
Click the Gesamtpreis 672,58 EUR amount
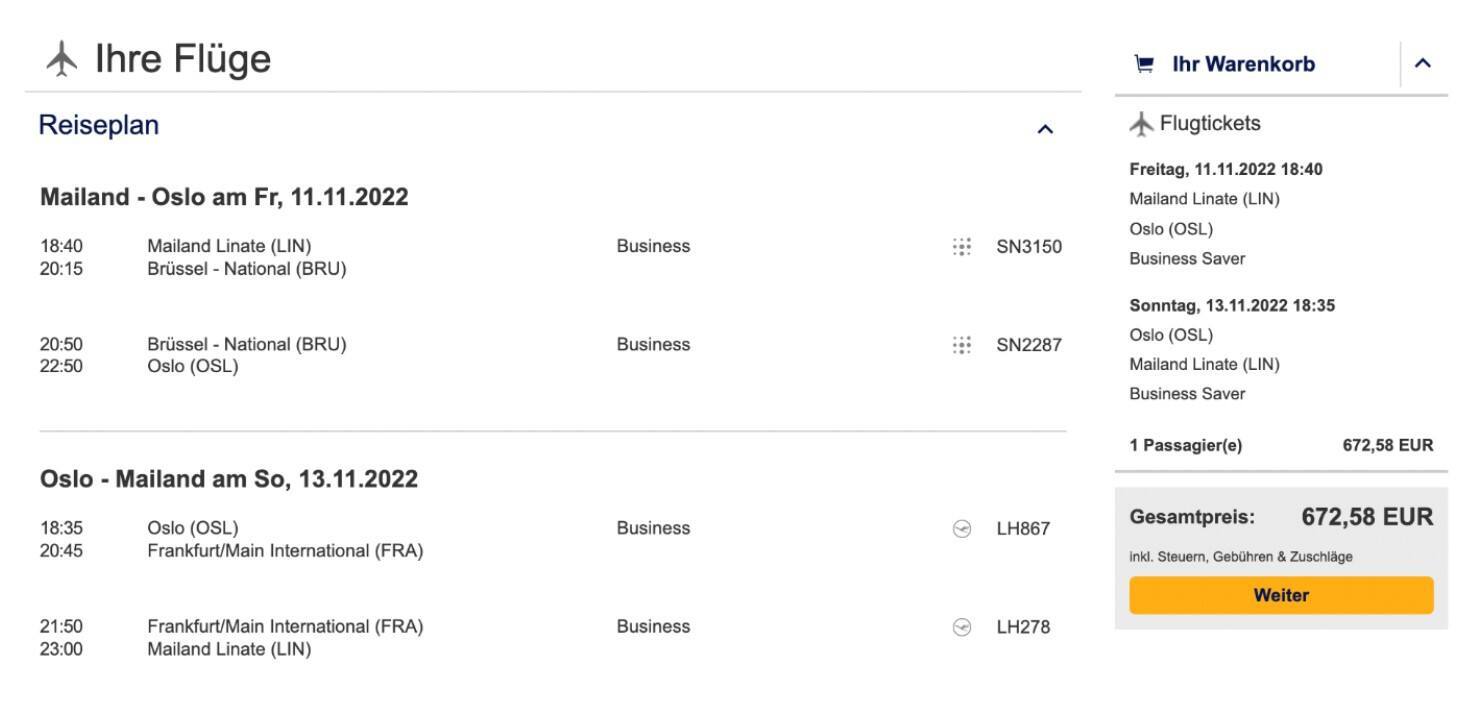pos(1366,517)
